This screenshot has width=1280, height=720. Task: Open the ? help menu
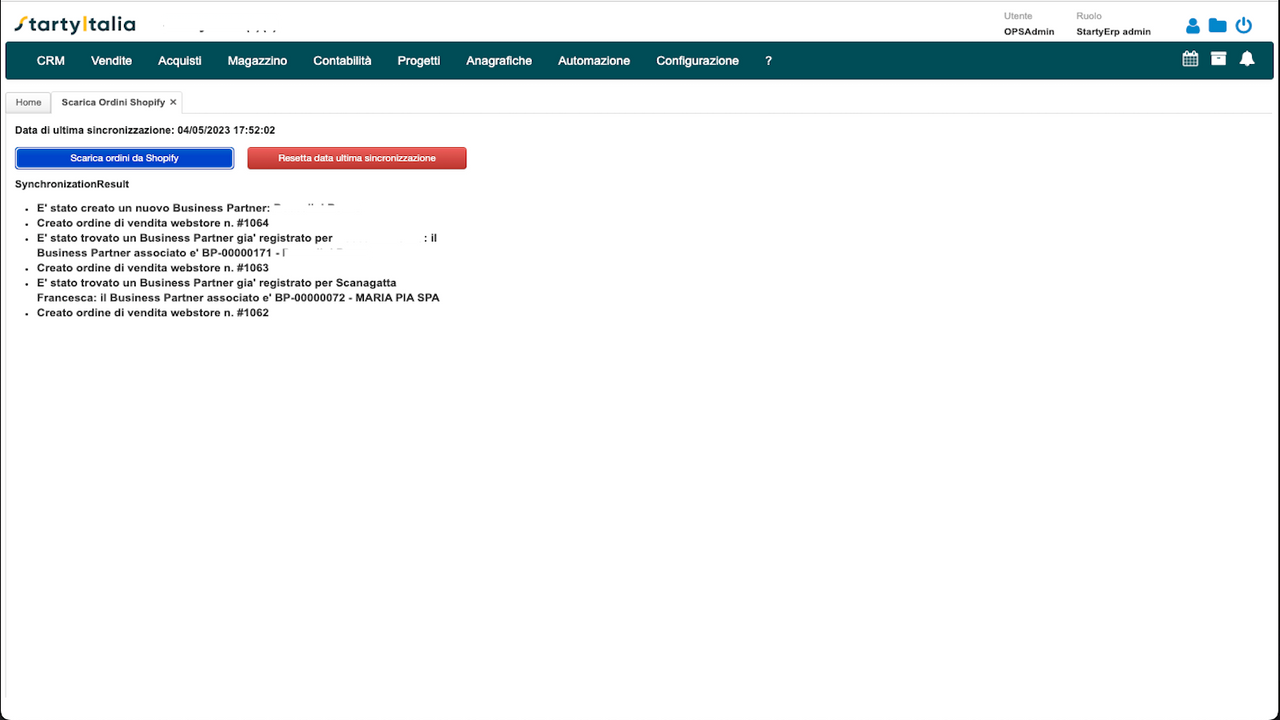[x=769, y=61]
